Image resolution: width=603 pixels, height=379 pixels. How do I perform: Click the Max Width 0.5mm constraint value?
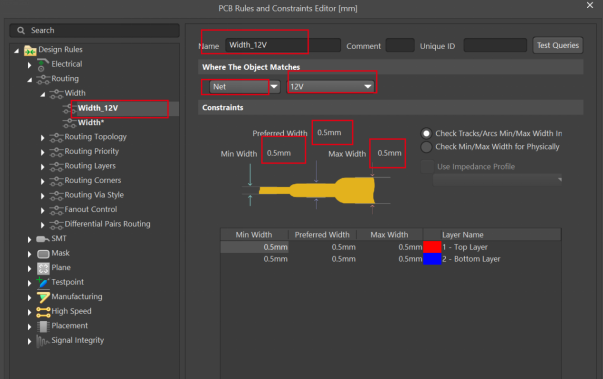coord(389,153)
